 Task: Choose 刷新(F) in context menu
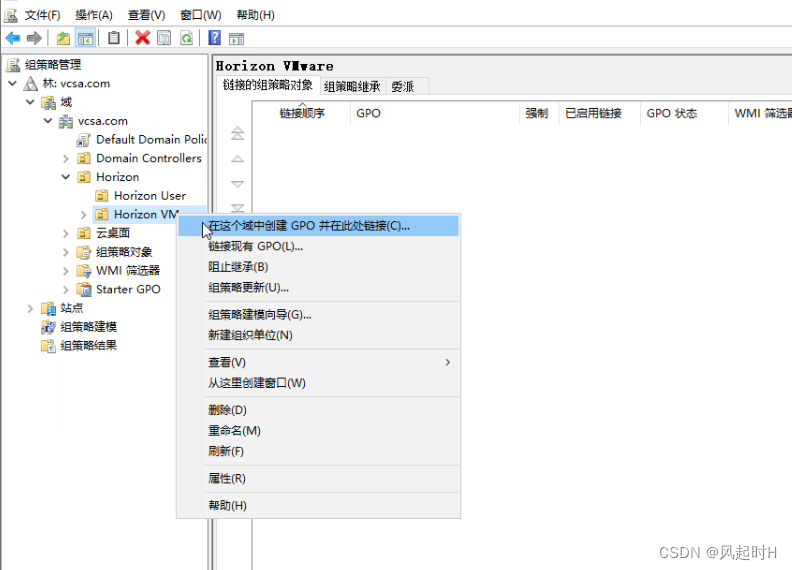tap(318, 451)
